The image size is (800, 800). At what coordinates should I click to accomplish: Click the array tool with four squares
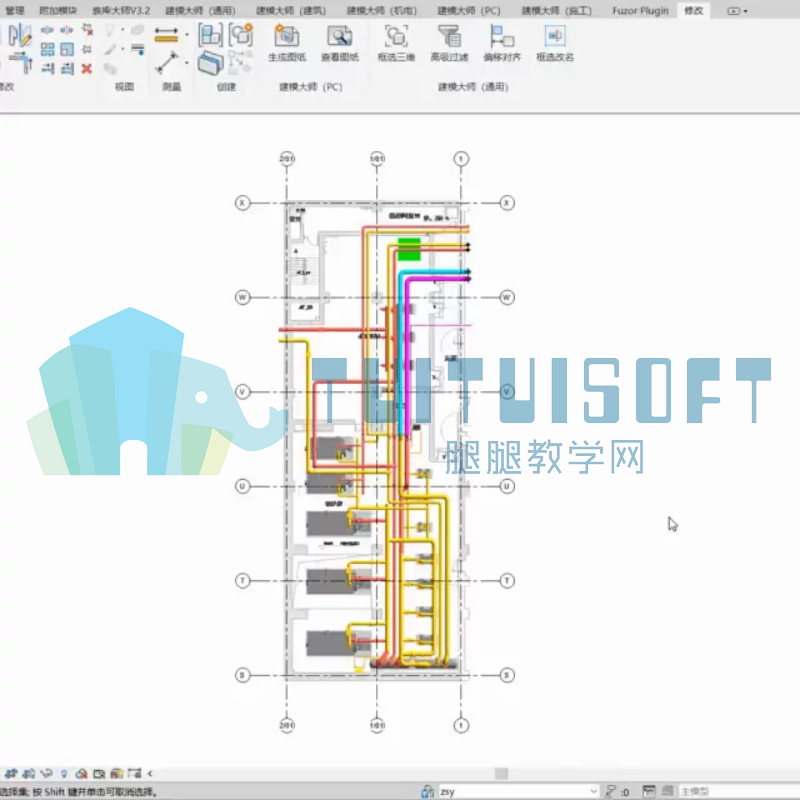pos(47,49)
